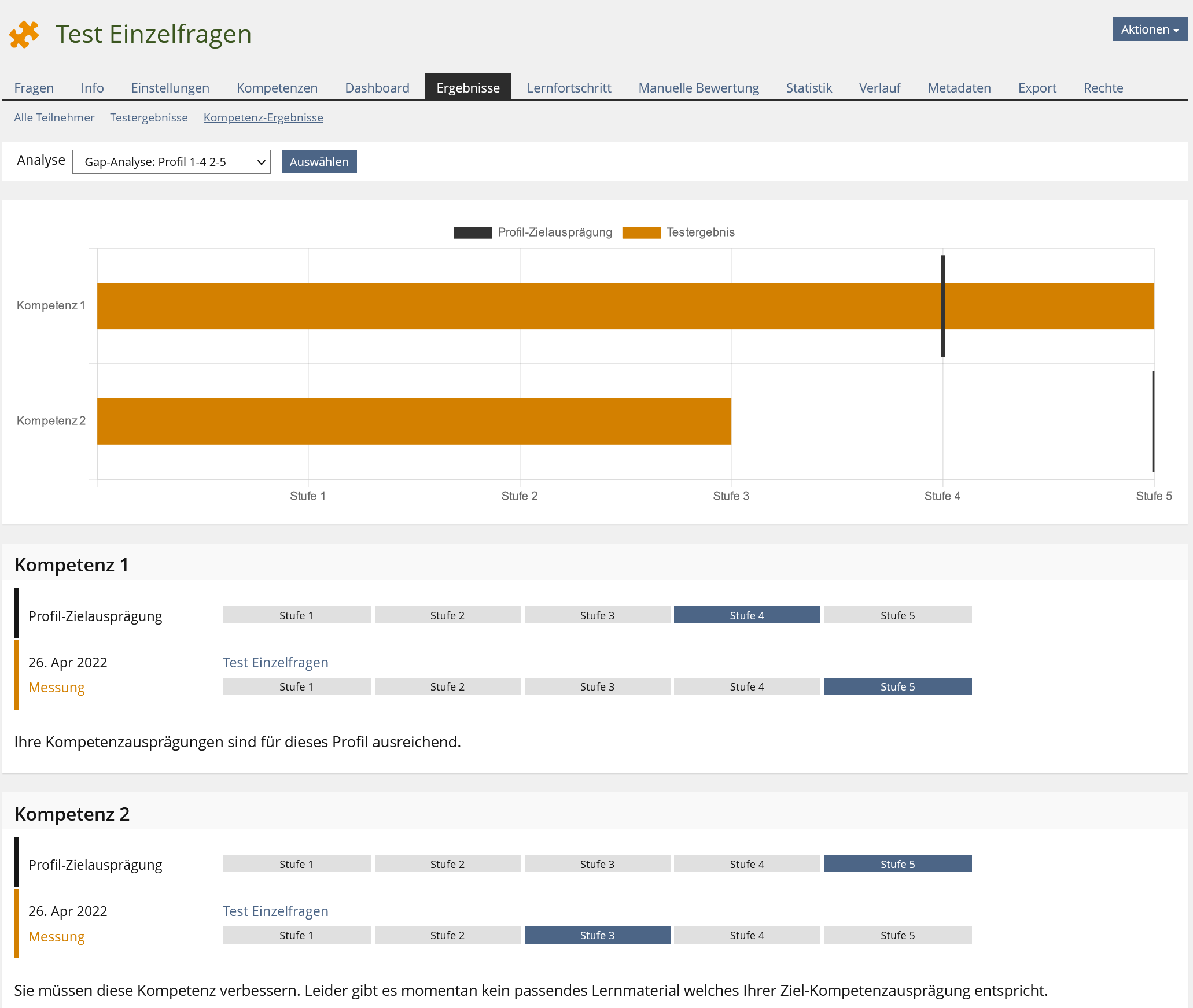Open the Manuelle Bewertung tab

698,88
